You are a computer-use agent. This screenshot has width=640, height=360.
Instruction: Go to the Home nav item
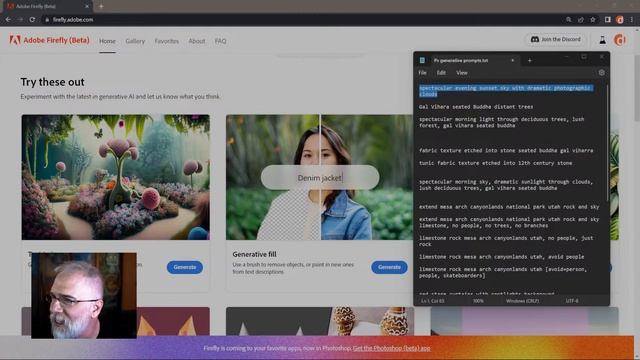(x=107, y=41)
